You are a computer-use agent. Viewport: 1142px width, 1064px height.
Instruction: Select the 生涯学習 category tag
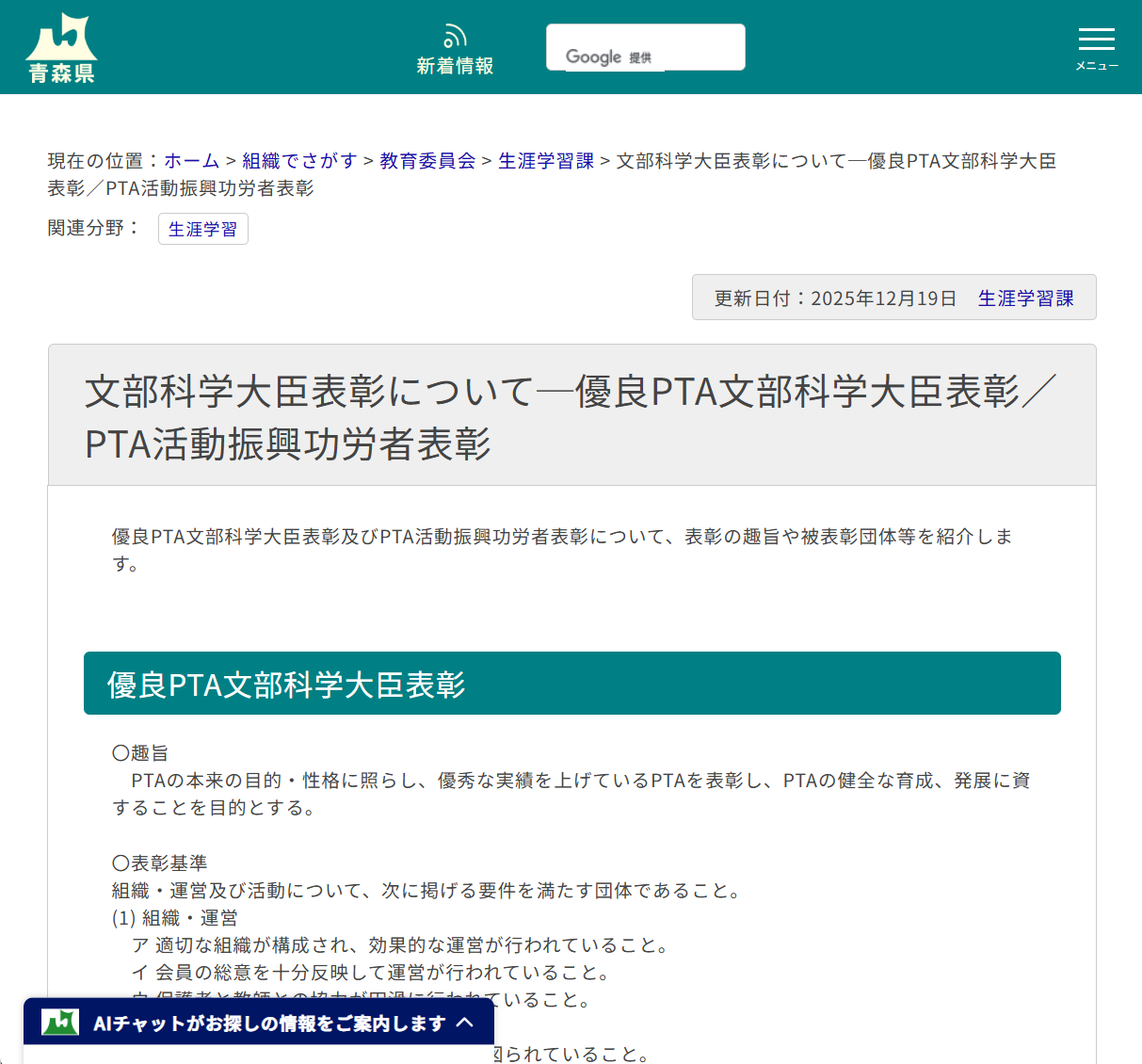pyautogui.click(x=202, y=229)
